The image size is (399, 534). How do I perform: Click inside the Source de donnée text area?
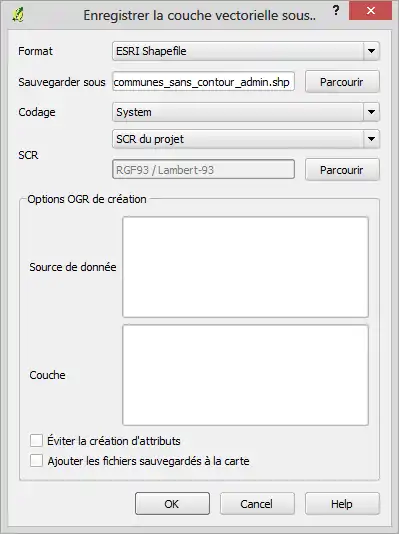tap(245, 267)
